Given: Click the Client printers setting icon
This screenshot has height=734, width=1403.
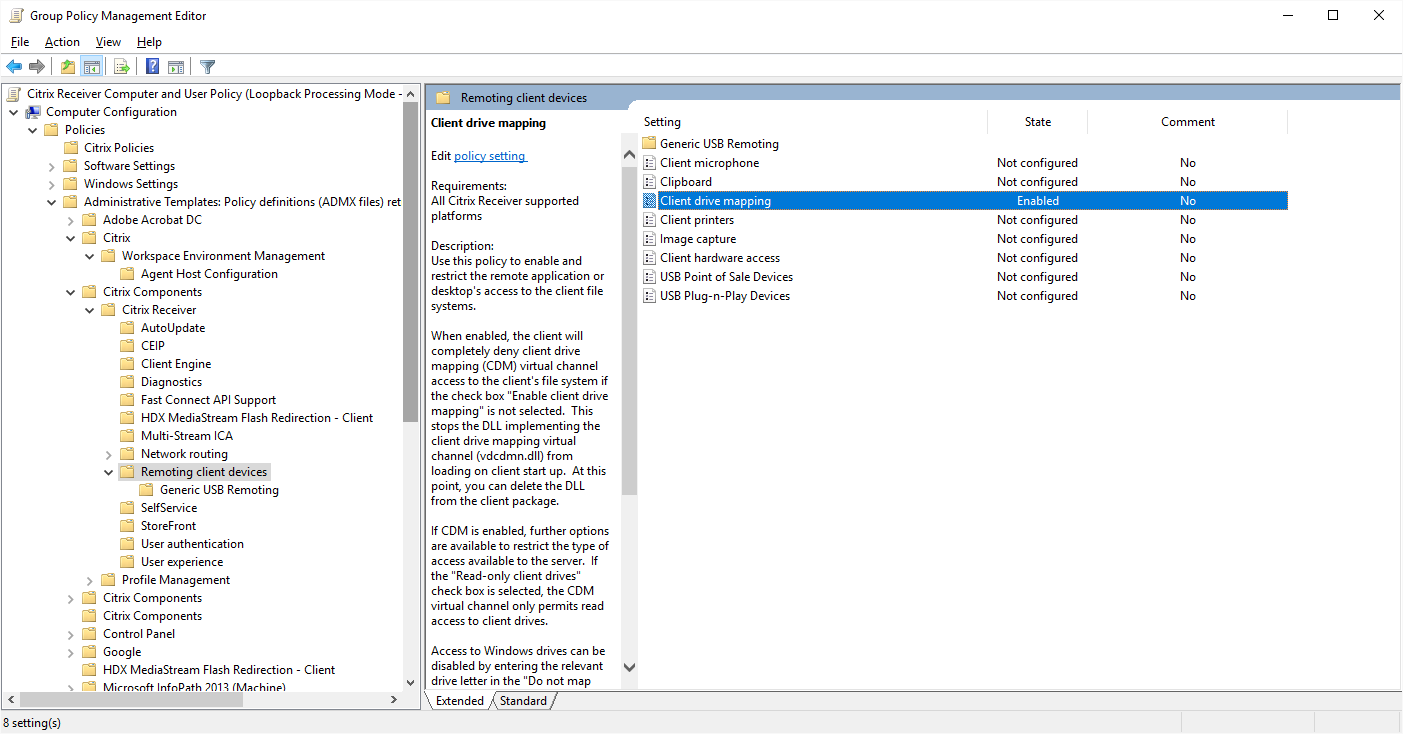Looking at the screenshot, I should [x=649, y=220].
